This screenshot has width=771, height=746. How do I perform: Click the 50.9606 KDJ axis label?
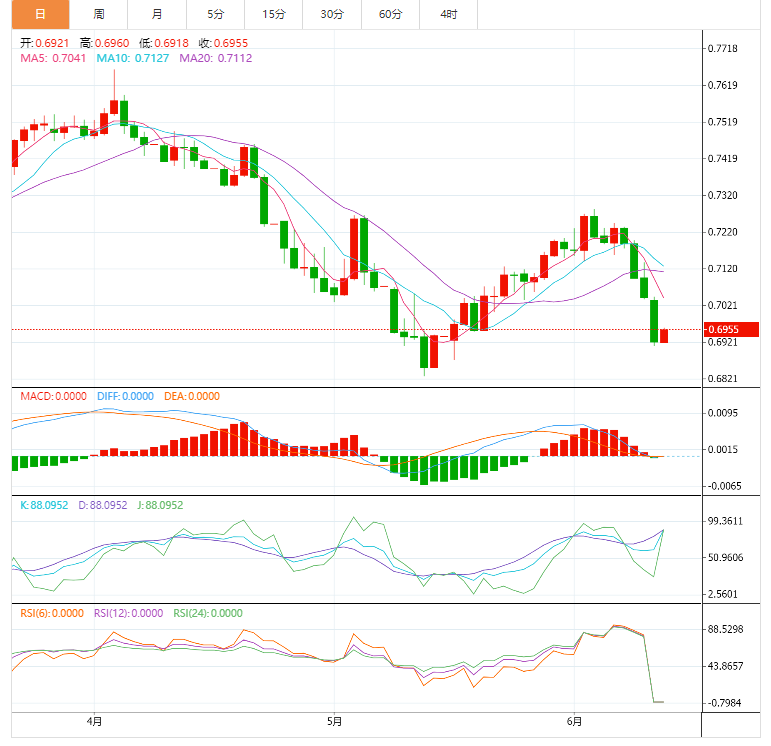pyautogui.click(x=725, y=558)
